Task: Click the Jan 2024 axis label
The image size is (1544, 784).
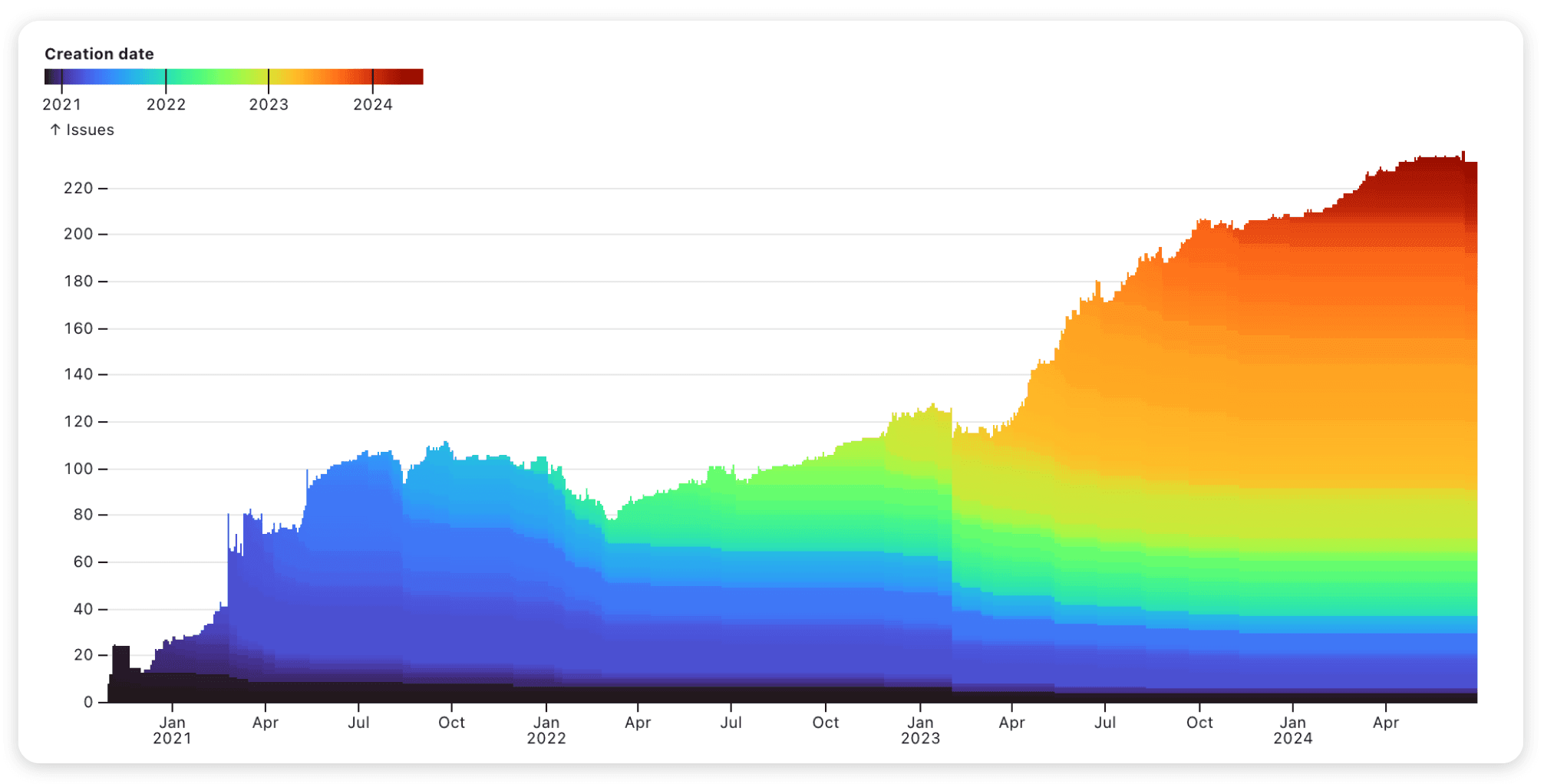Action: click(x=1292, y=730)
